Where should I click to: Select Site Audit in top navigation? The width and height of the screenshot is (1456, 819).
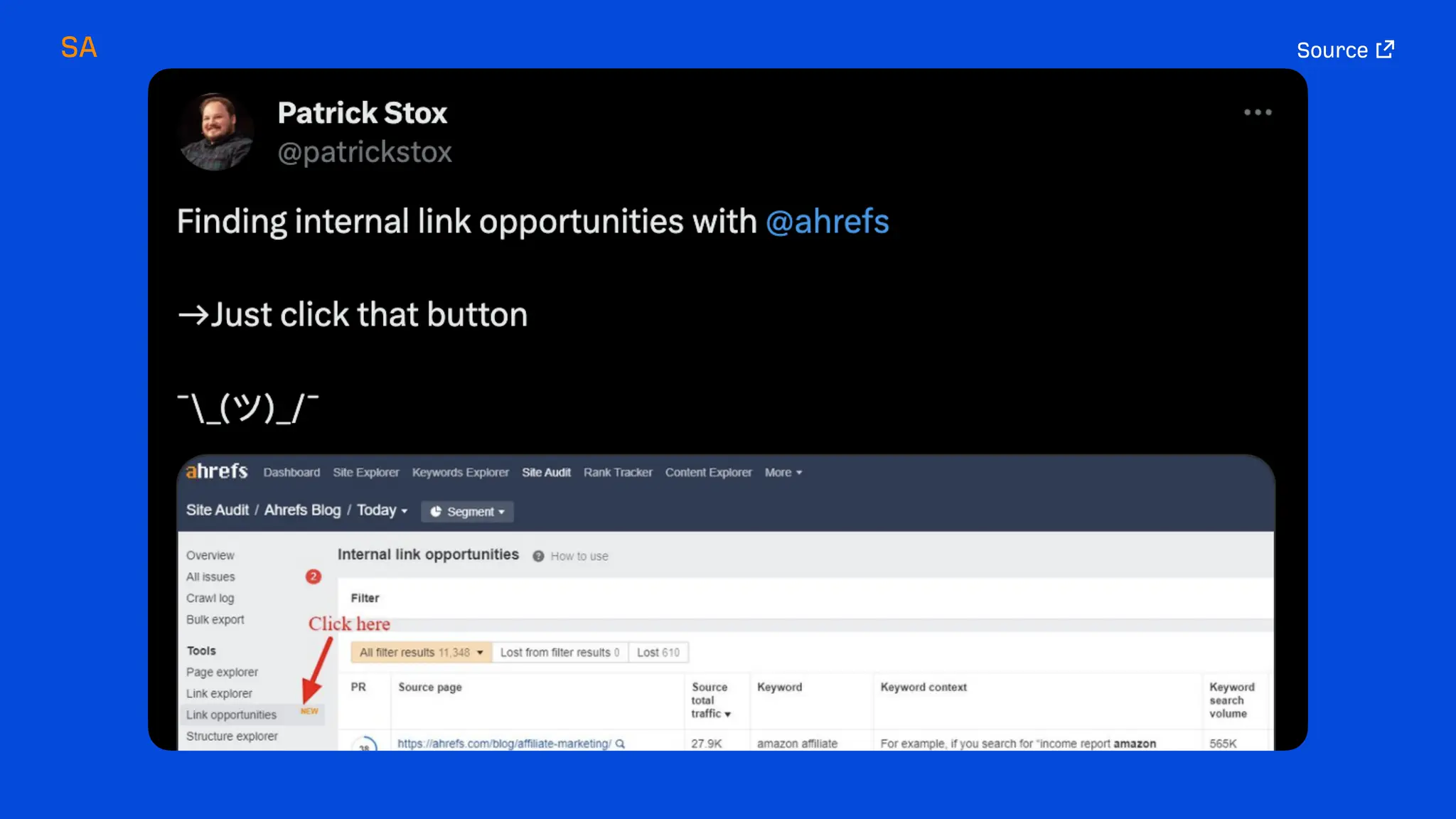pyautogui.click(x=546, y=472)
